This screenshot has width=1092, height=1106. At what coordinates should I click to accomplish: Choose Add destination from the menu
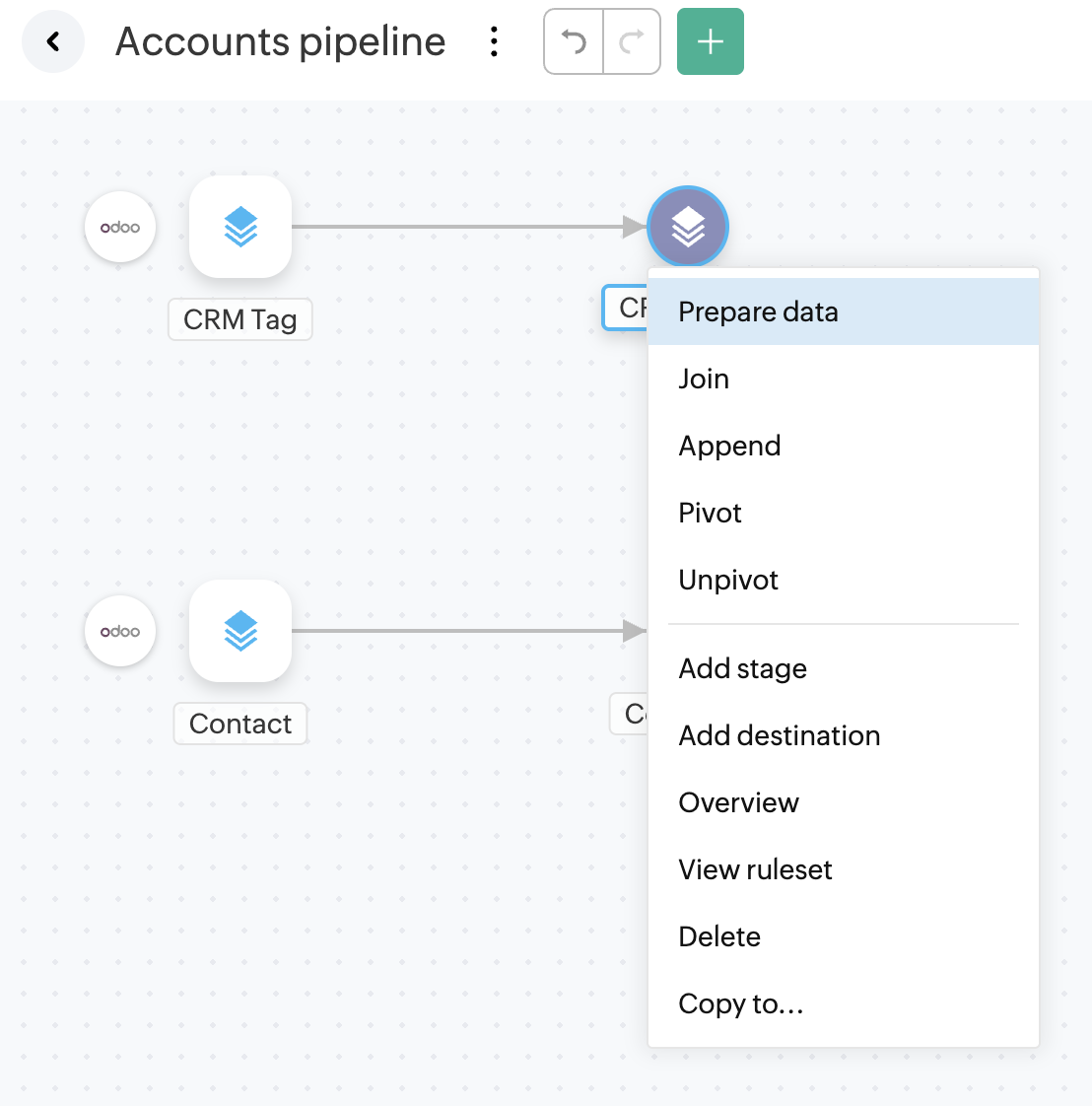(x=779, y=735)
